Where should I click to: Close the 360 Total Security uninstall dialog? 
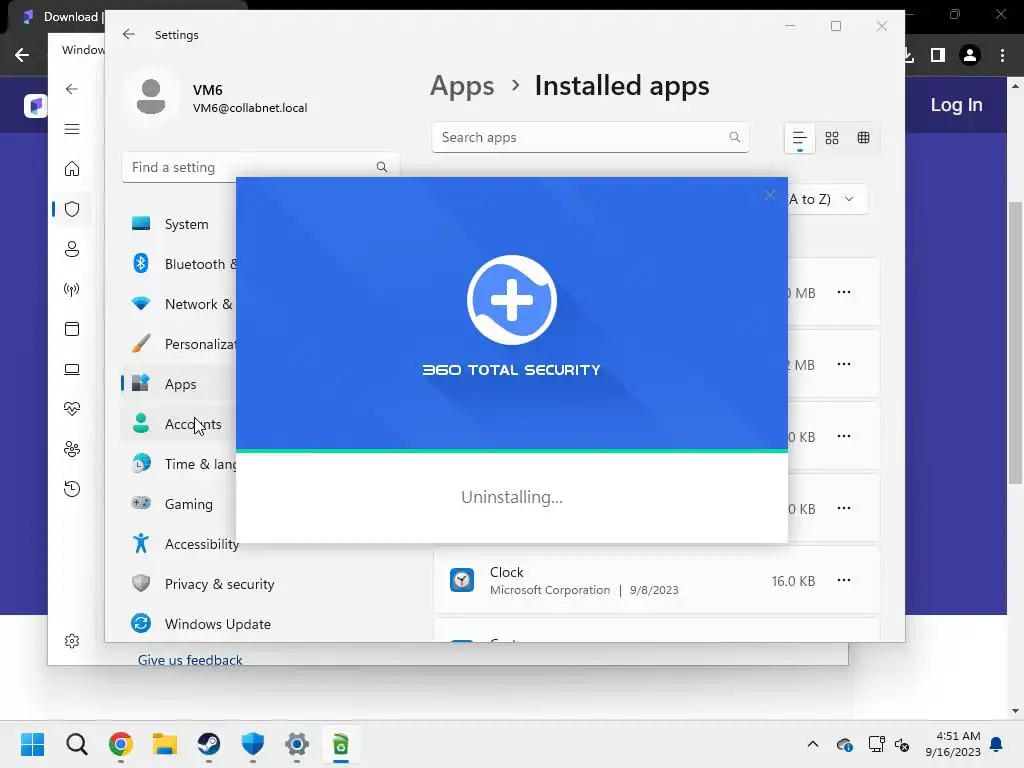click(x=770, y=195)
